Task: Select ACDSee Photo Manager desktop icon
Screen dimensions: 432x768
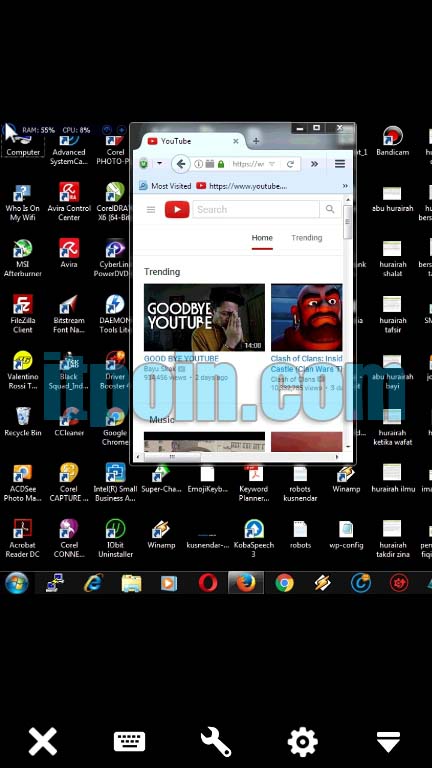Action: point(23,482)
